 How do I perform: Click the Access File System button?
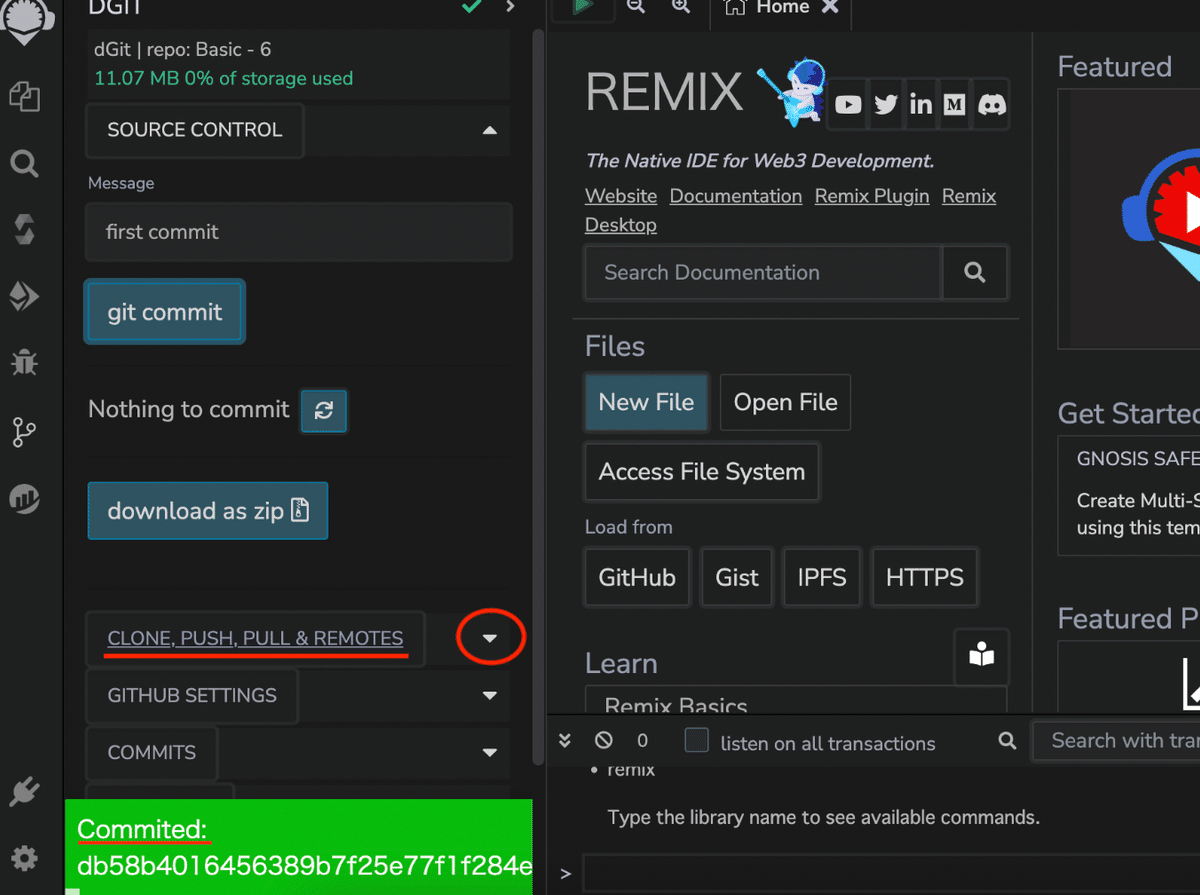[x=702, y=472]
